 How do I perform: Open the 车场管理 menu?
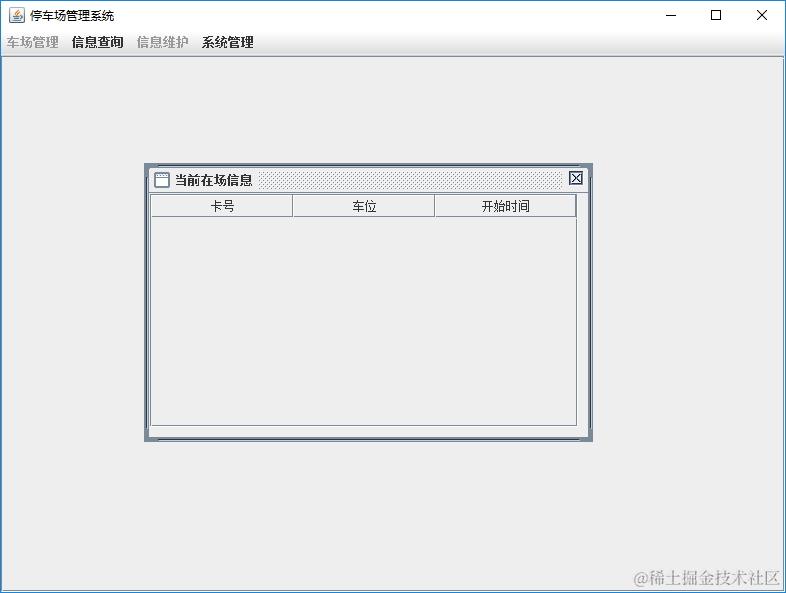click(33, 42)
